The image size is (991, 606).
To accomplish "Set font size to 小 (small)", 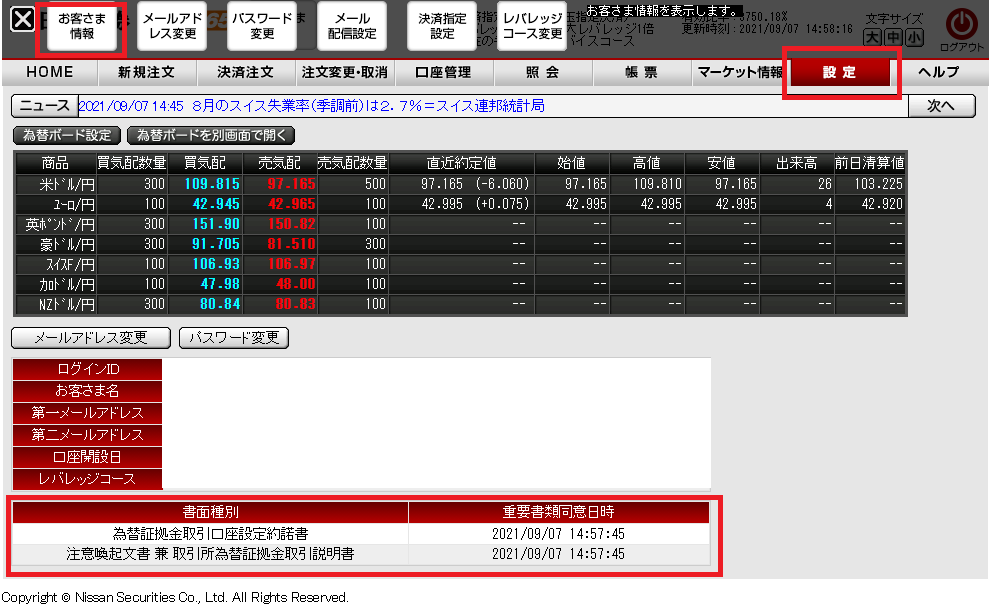I will [914, 38].
